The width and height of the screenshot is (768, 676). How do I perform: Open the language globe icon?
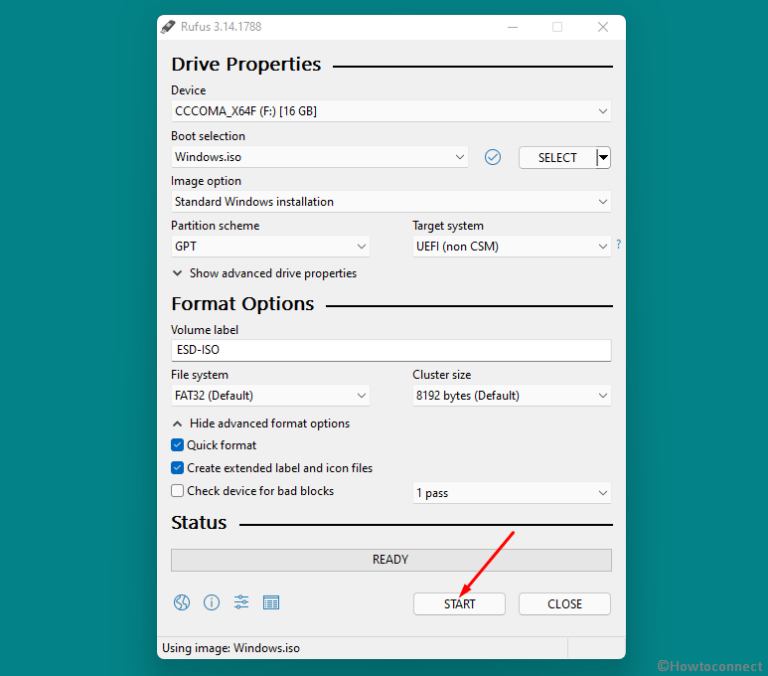tap(182, 602)
